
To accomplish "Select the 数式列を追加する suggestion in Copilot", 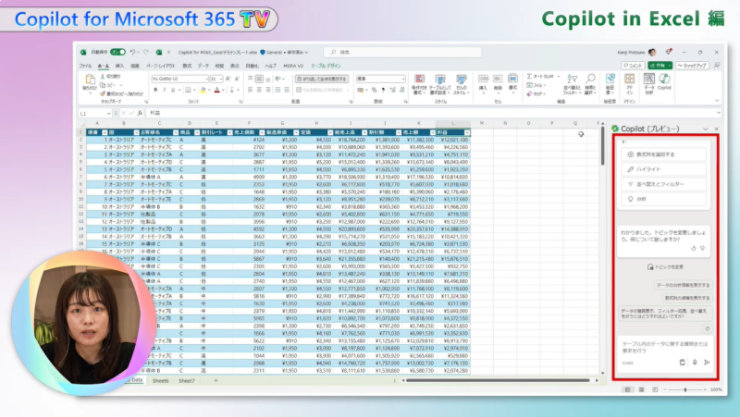I will tap(664, 154).
